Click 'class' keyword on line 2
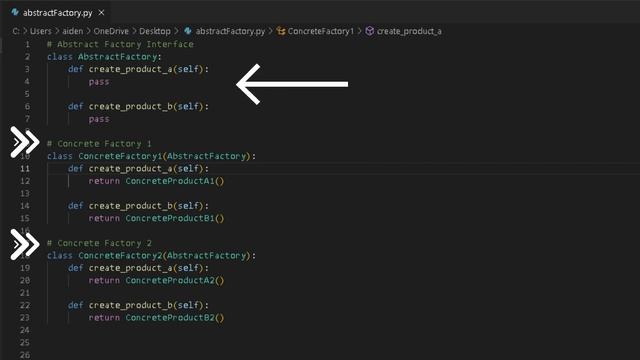 (x=60, y=57)
